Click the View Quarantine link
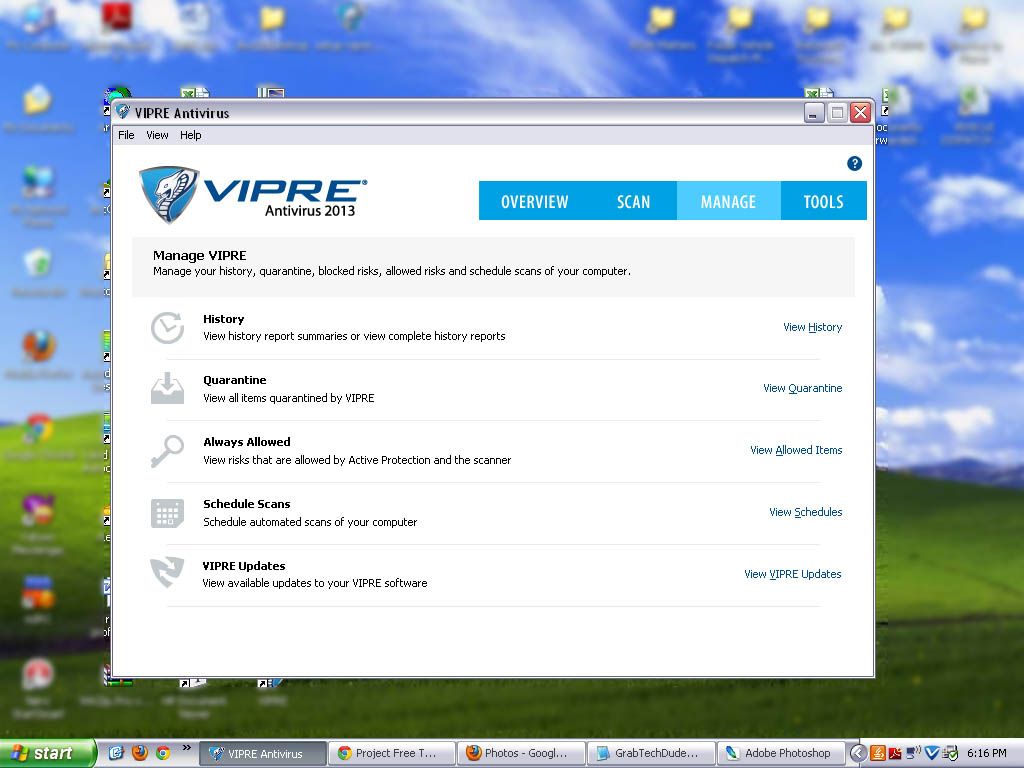This screenshot has height=768, width=1024. pyautogui.click(x=803, y=389)
